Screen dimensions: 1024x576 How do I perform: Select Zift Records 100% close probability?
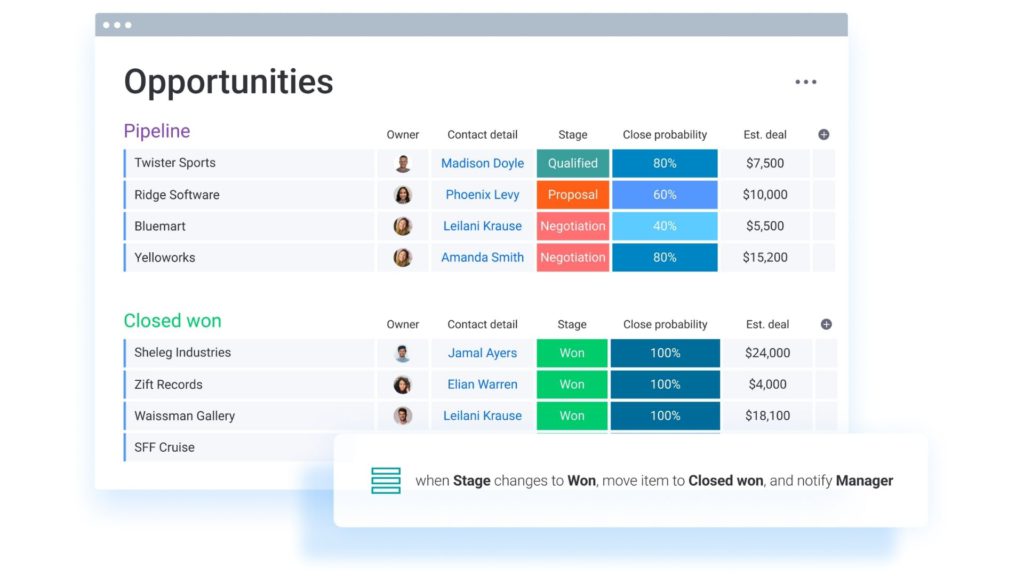coord(665,385)
